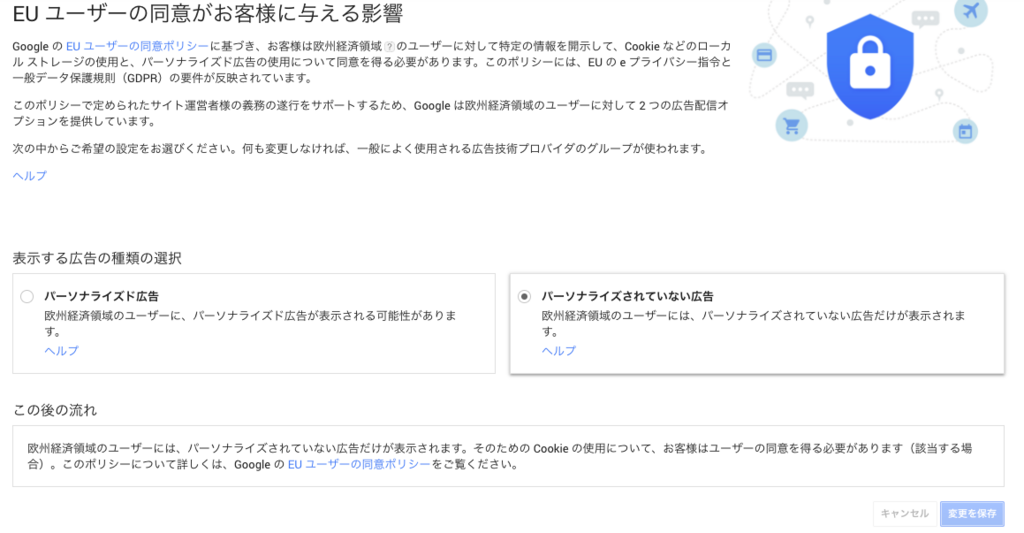Click the この後の流れ heading

(55, 410)
